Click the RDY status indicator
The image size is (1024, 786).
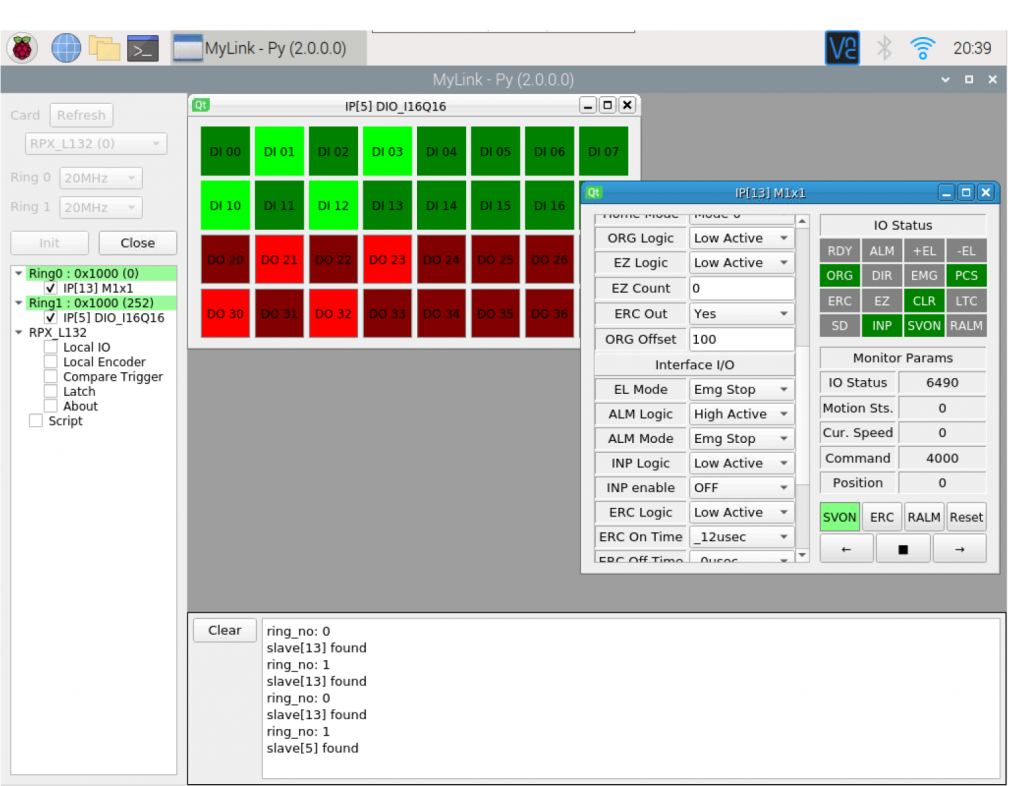(839, 251)
